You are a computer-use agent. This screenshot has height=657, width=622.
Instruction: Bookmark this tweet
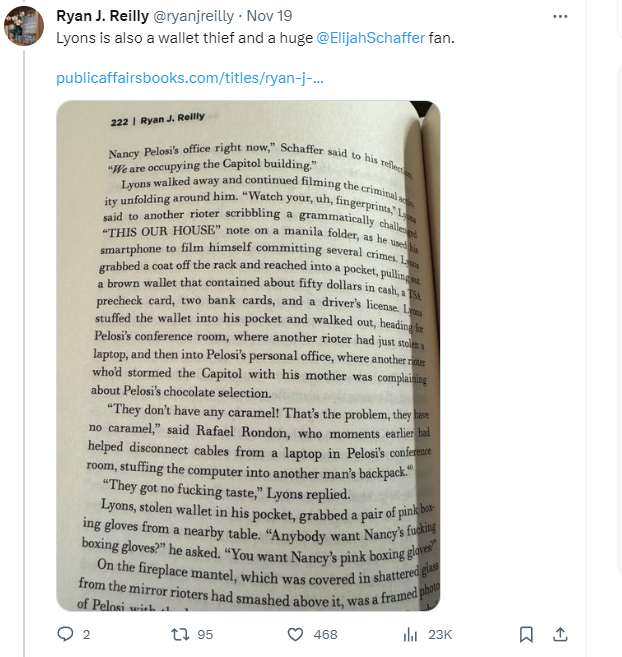tap(526, 634)
